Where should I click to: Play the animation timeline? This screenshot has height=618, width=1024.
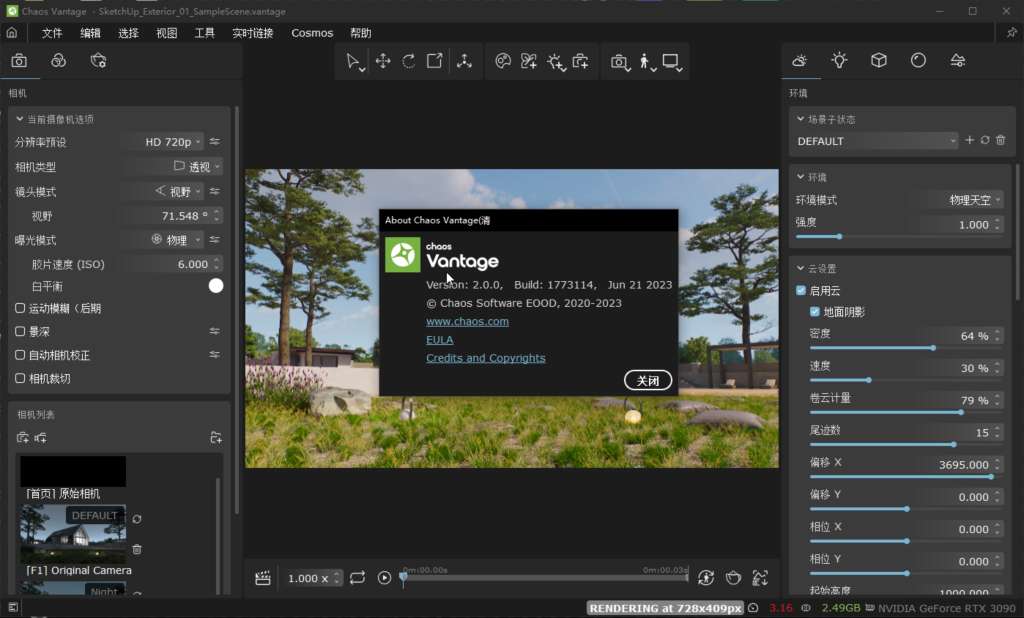384,578
